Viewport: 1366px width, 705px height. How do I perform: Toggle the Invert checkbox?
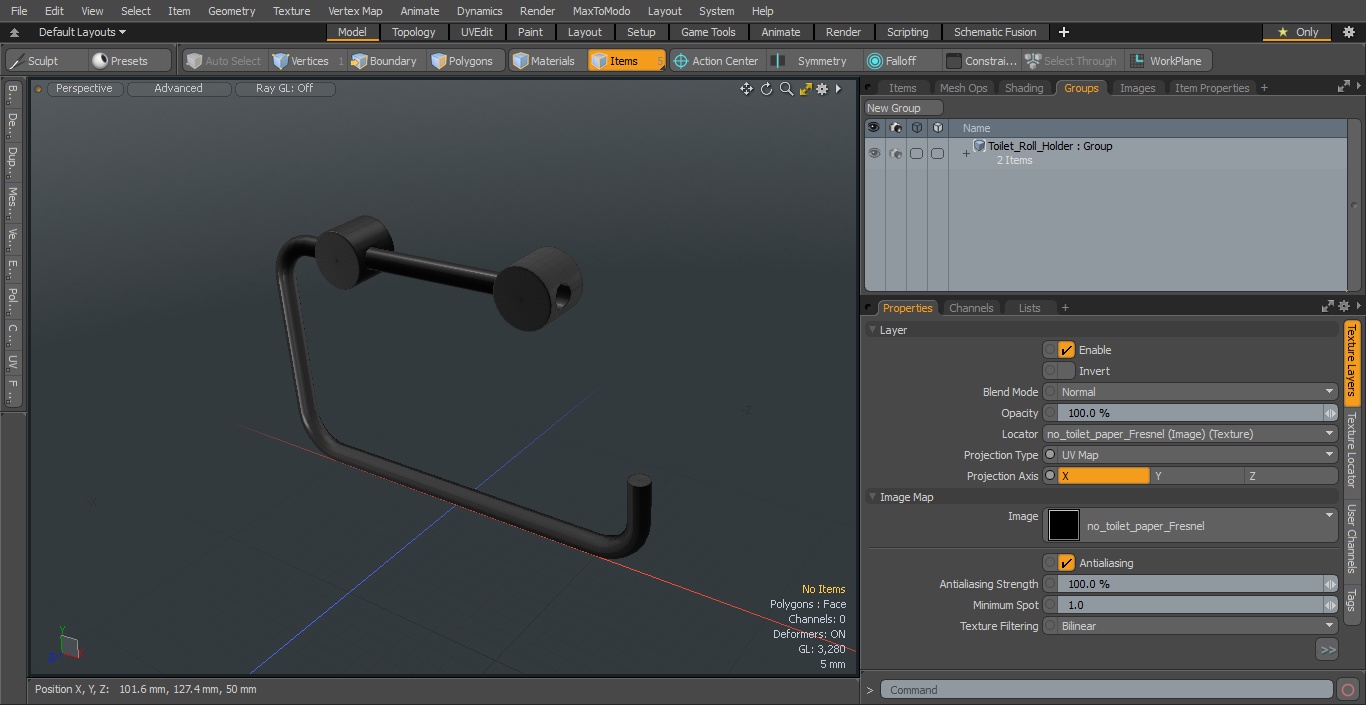click(1066, 371)
